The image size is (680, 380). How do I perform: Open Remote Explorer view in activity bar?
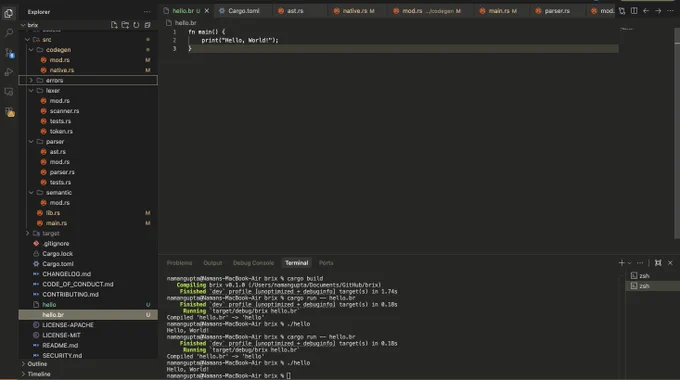click(x=9, y=92)
